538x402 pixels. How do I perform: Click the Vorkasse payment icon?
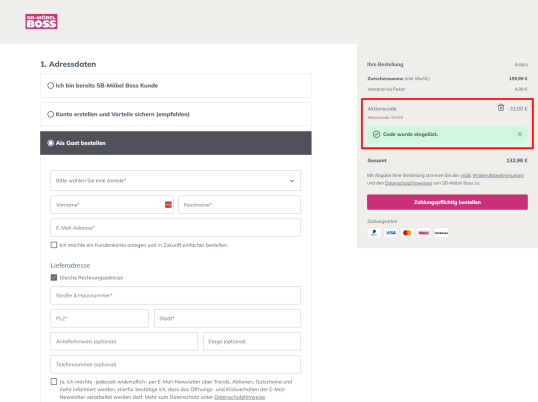(x=441, y=233)
